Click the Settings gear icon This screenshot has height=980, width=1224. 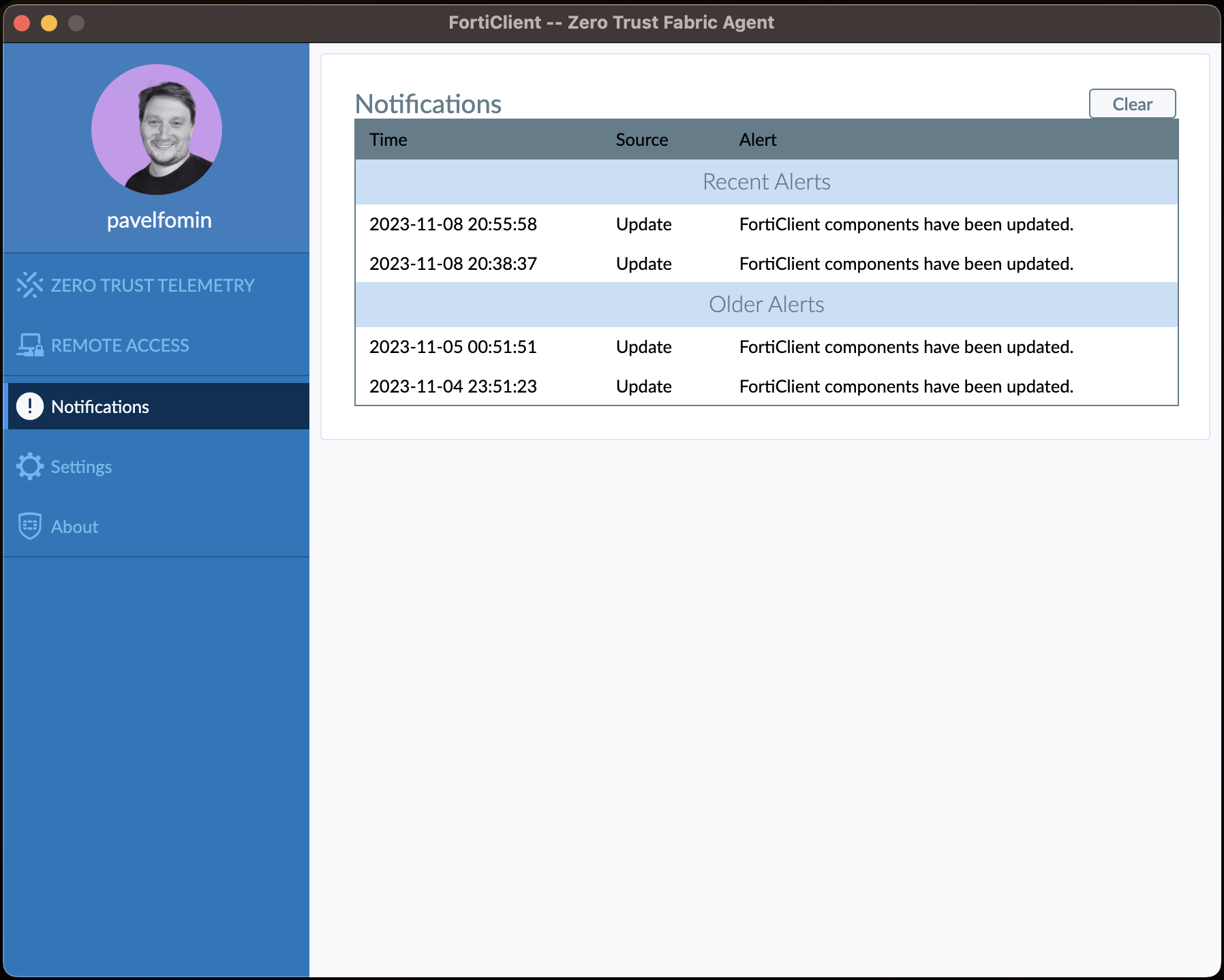point(30,467)
